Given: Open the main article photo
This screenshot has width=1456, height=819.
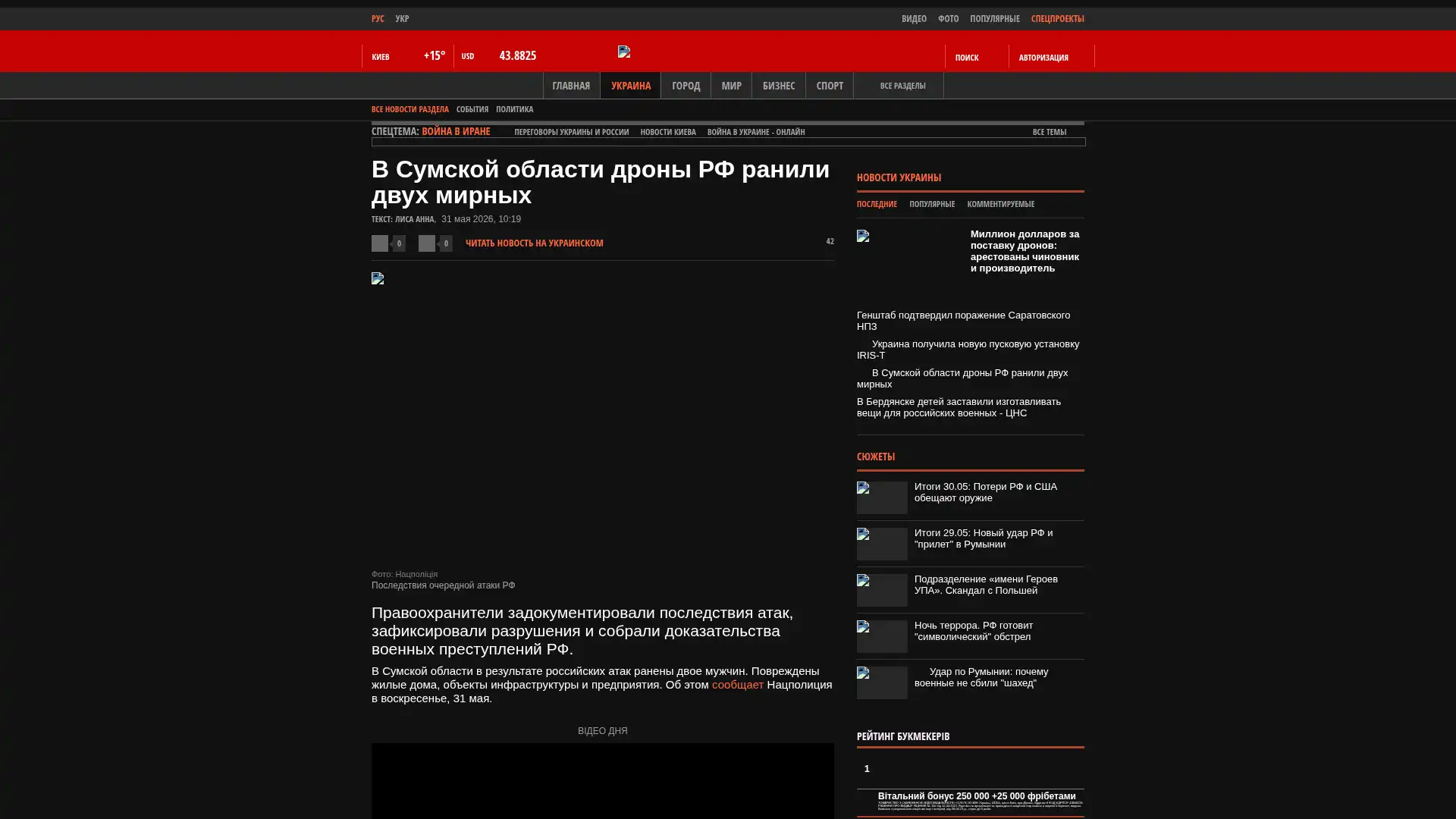Looking at the screenshot, I should click(x=602, y=418).
